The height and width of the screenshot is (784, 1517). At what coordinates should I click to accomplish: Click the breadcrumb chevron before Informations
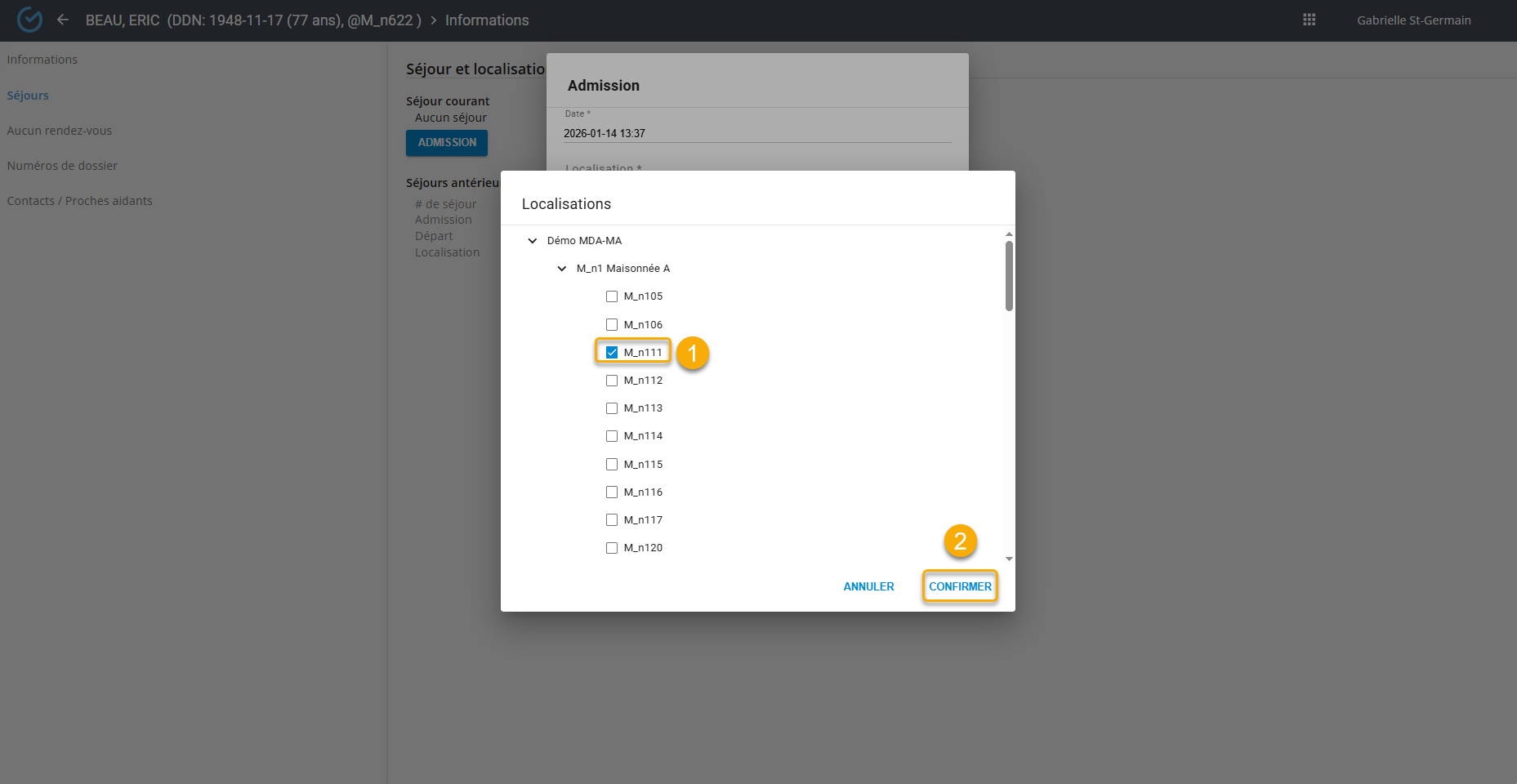pos(434,20)
